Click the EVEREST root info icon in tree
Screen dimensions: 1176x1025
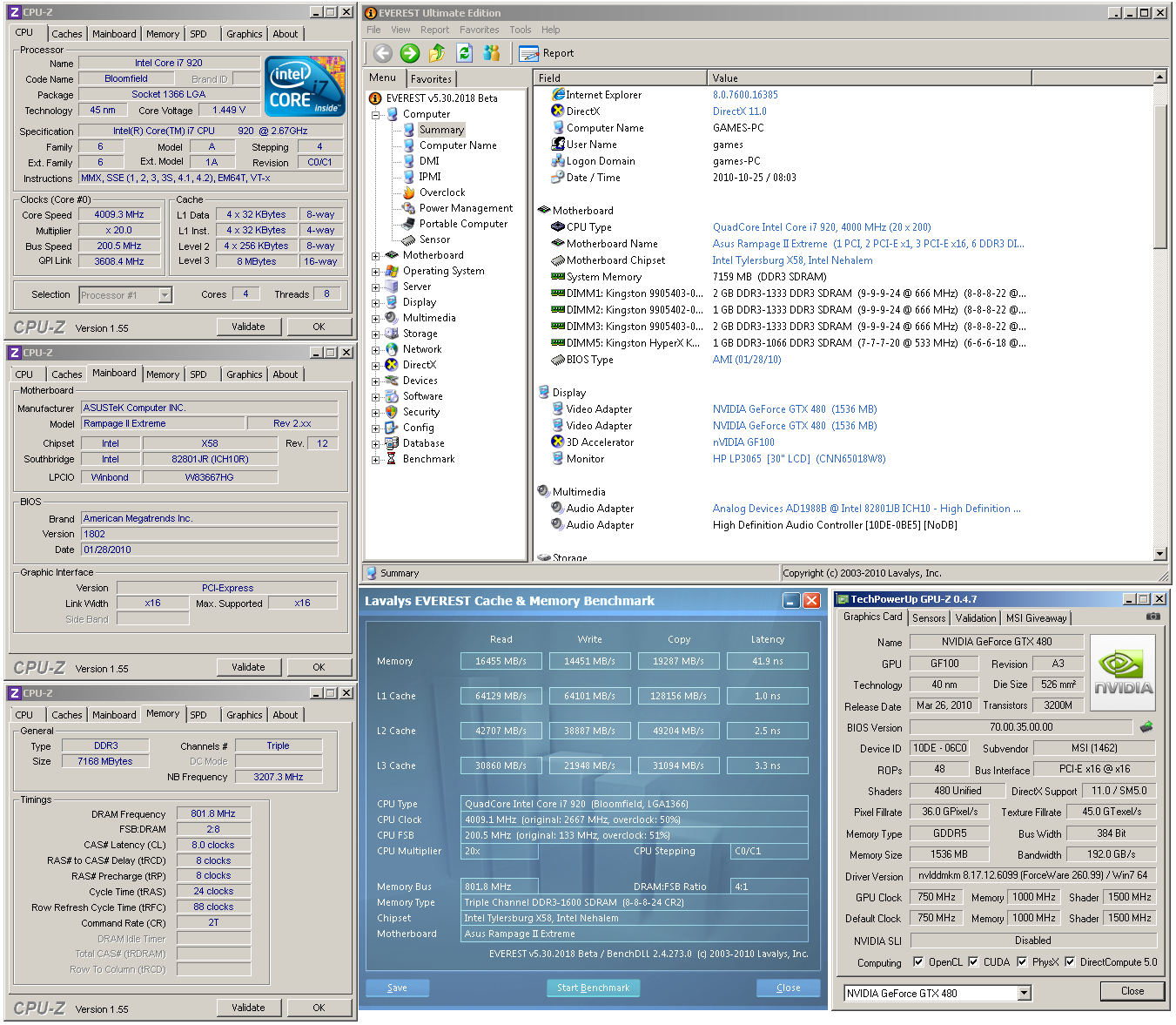pos(375,98)
